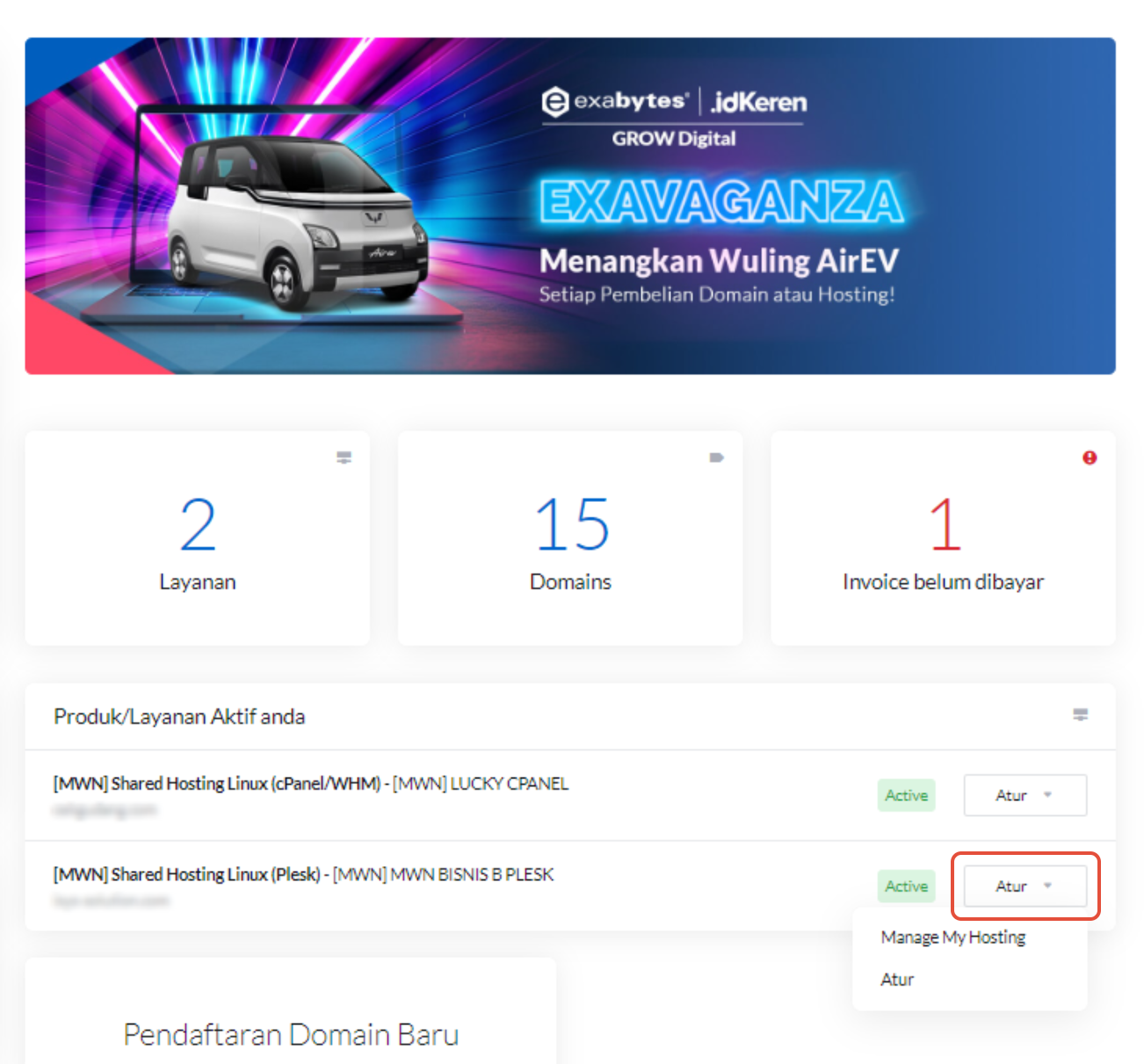The height and width of the screenshot is (1064, 1144).
Task: Click the Exavaganza Wuling AirEV banner
Action: 570,206
